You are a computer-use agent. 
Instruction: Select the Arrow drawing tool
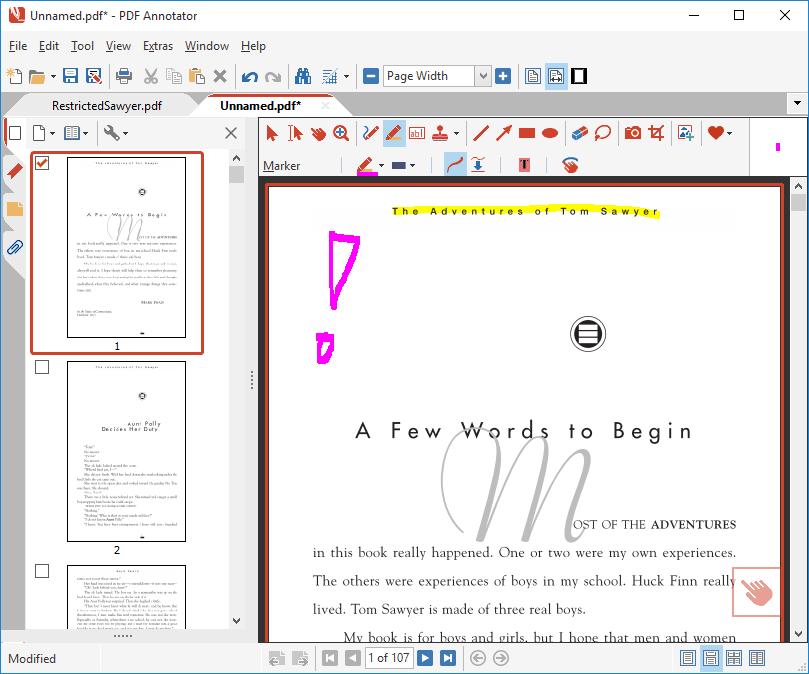tap(502, 132)
